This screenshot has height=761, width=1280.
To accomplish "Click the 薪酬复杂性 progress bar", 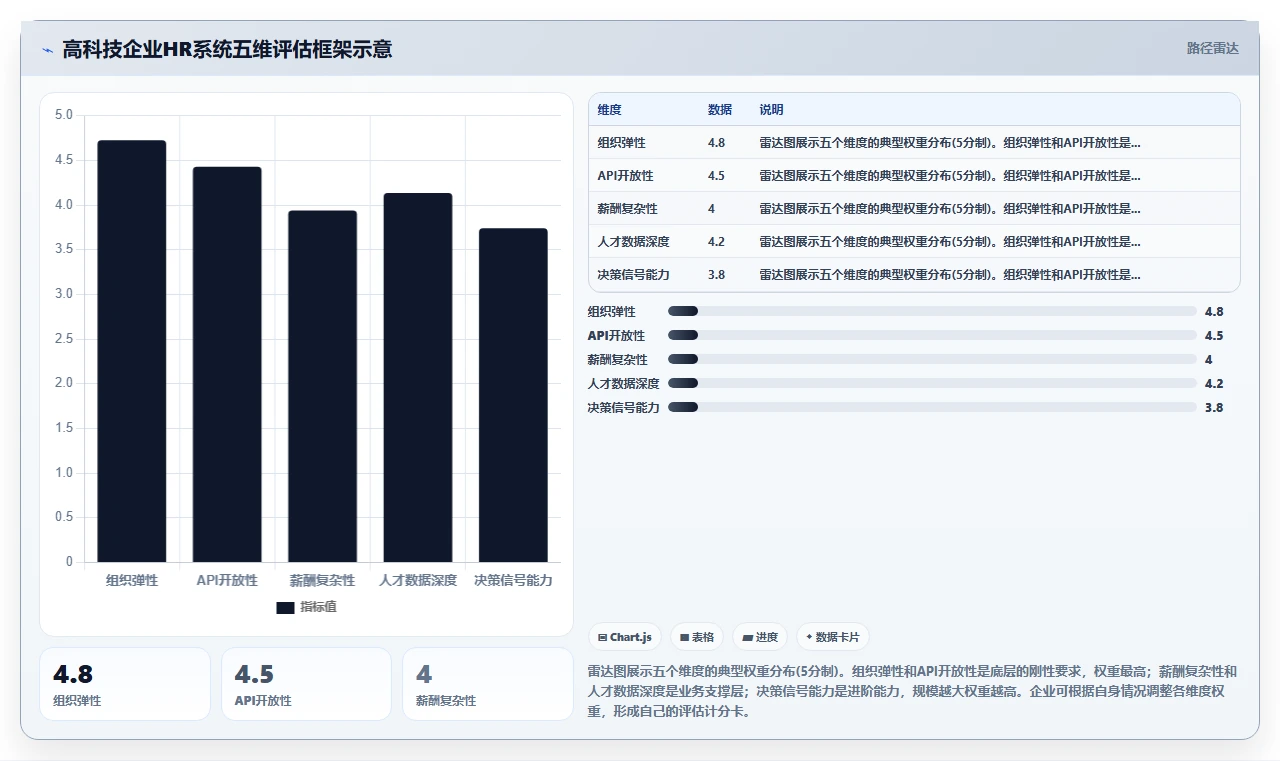I will click(x=932, y=359).
